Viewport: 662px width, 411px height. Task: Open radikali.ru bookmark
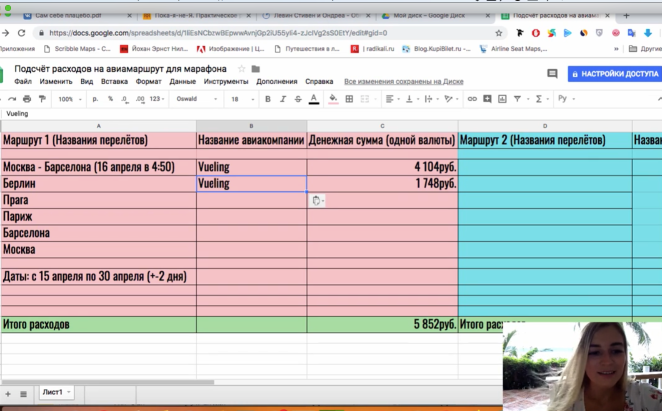(372, 49)
